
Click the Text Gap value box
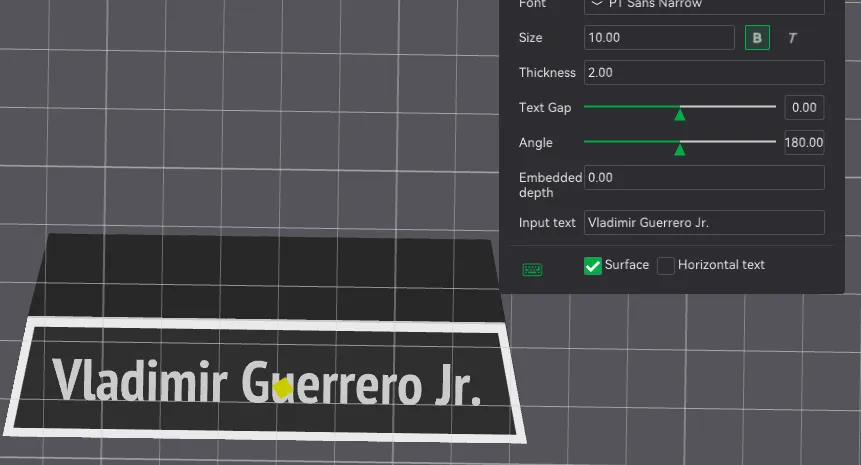(804, 108)
